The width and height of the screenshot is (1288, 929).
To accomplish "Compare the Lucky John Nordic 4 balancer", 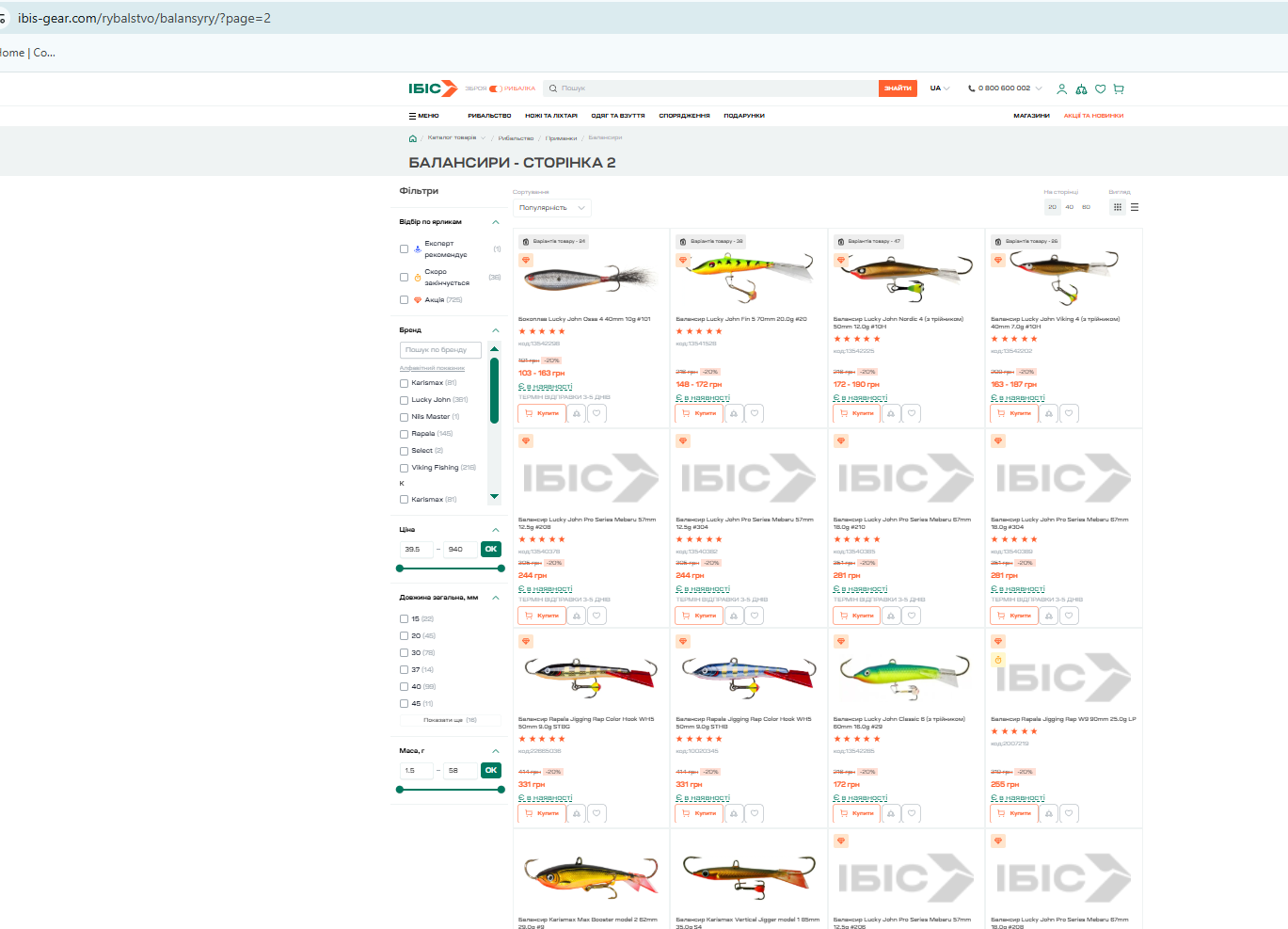I will click(891, 413).
